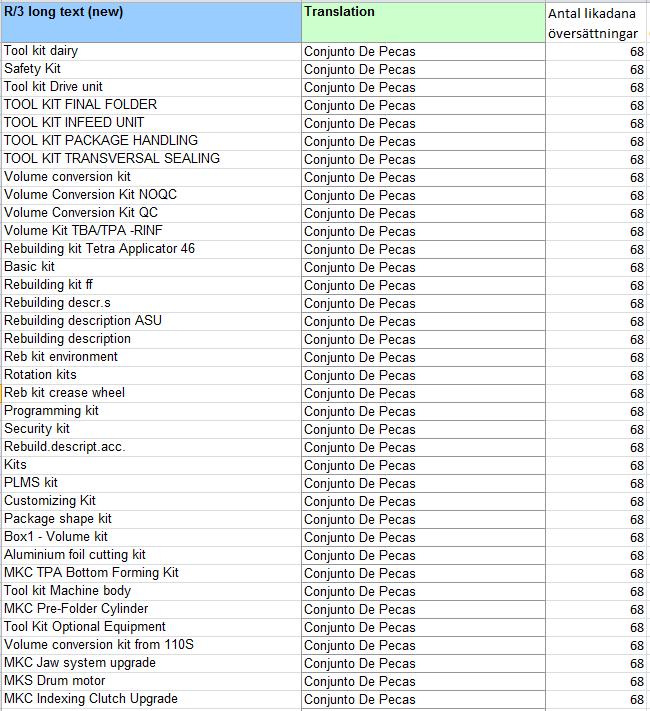This screenshot has width=650, height=711.
Task: Select the 'Antal likadana översättningar' header cell
Action: (596, 23)
